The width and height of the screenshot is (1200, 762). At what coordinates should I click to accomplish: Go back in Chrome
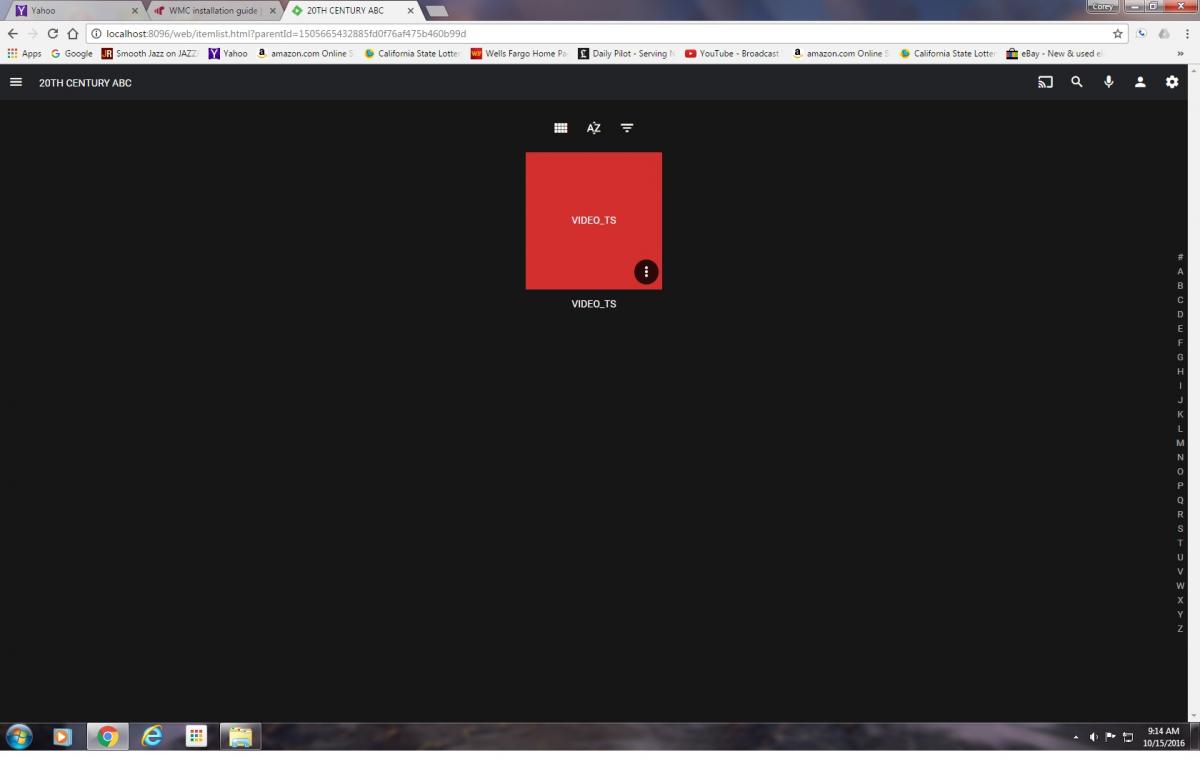point(12,33)
